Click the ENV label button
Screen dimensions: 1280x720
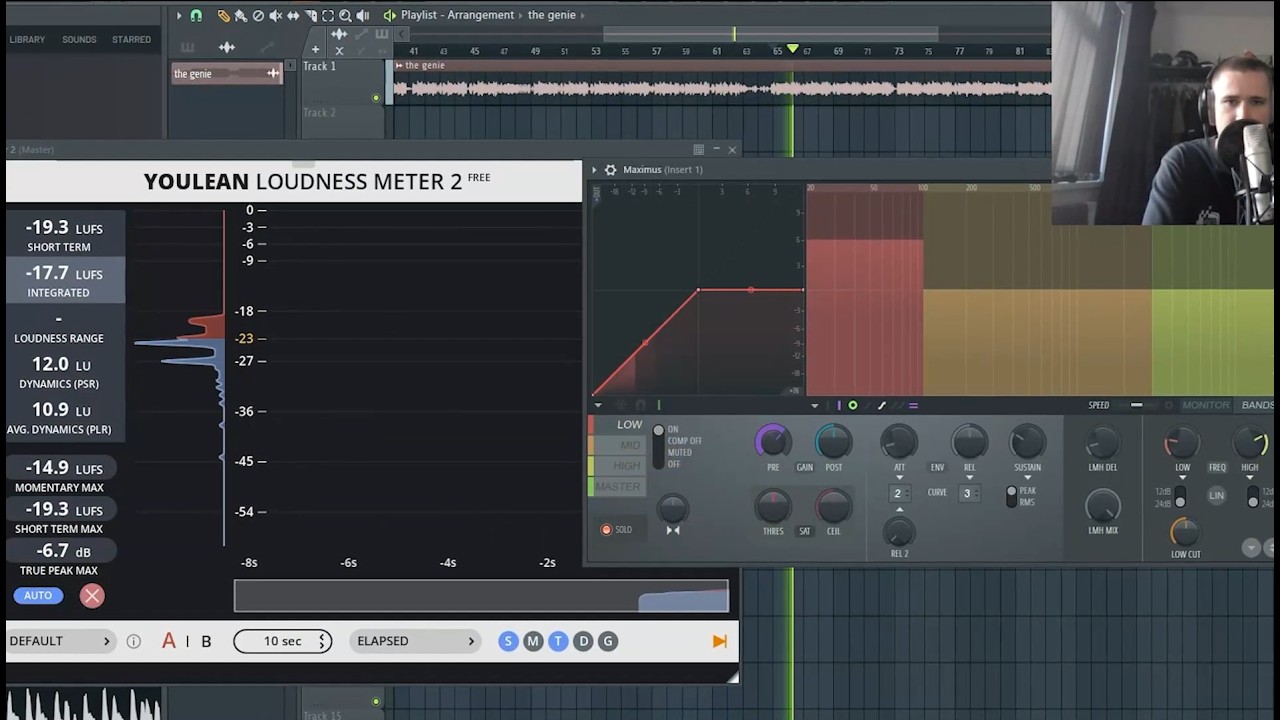[x=937, y=467]
